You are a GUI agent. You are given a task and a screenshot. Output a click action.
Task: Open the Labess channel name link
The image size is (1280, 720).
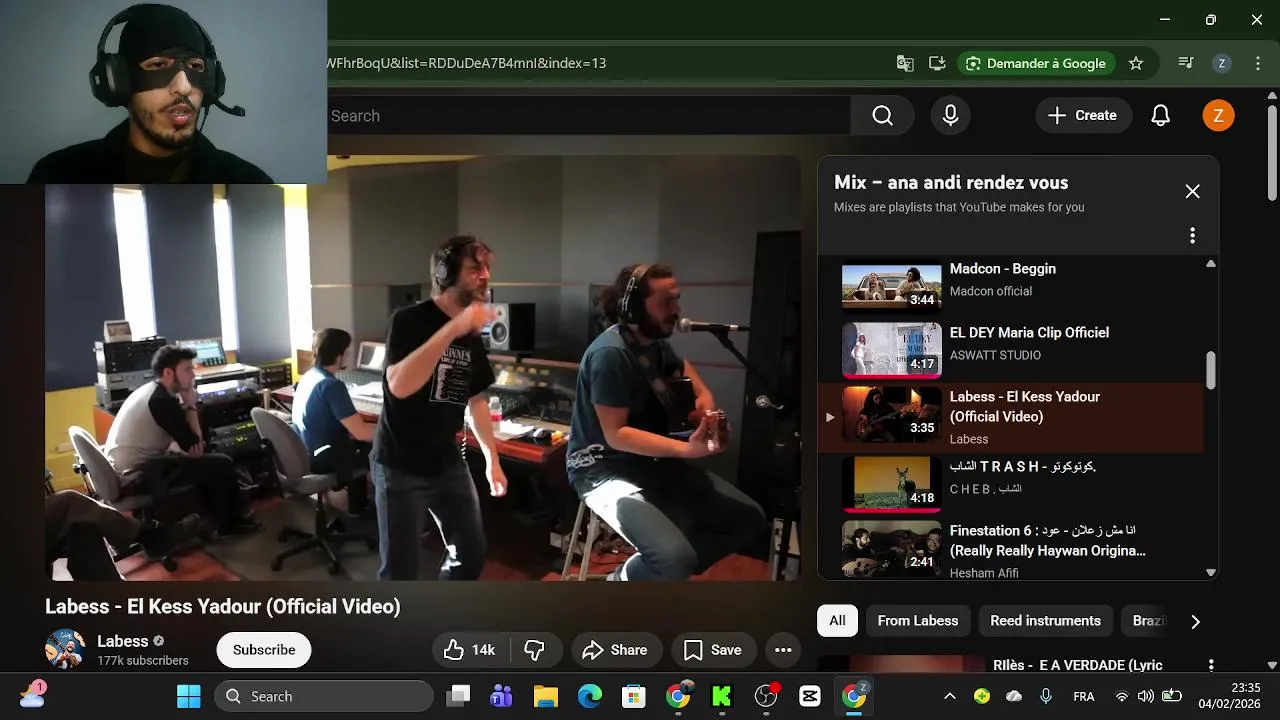pos(122,641)
